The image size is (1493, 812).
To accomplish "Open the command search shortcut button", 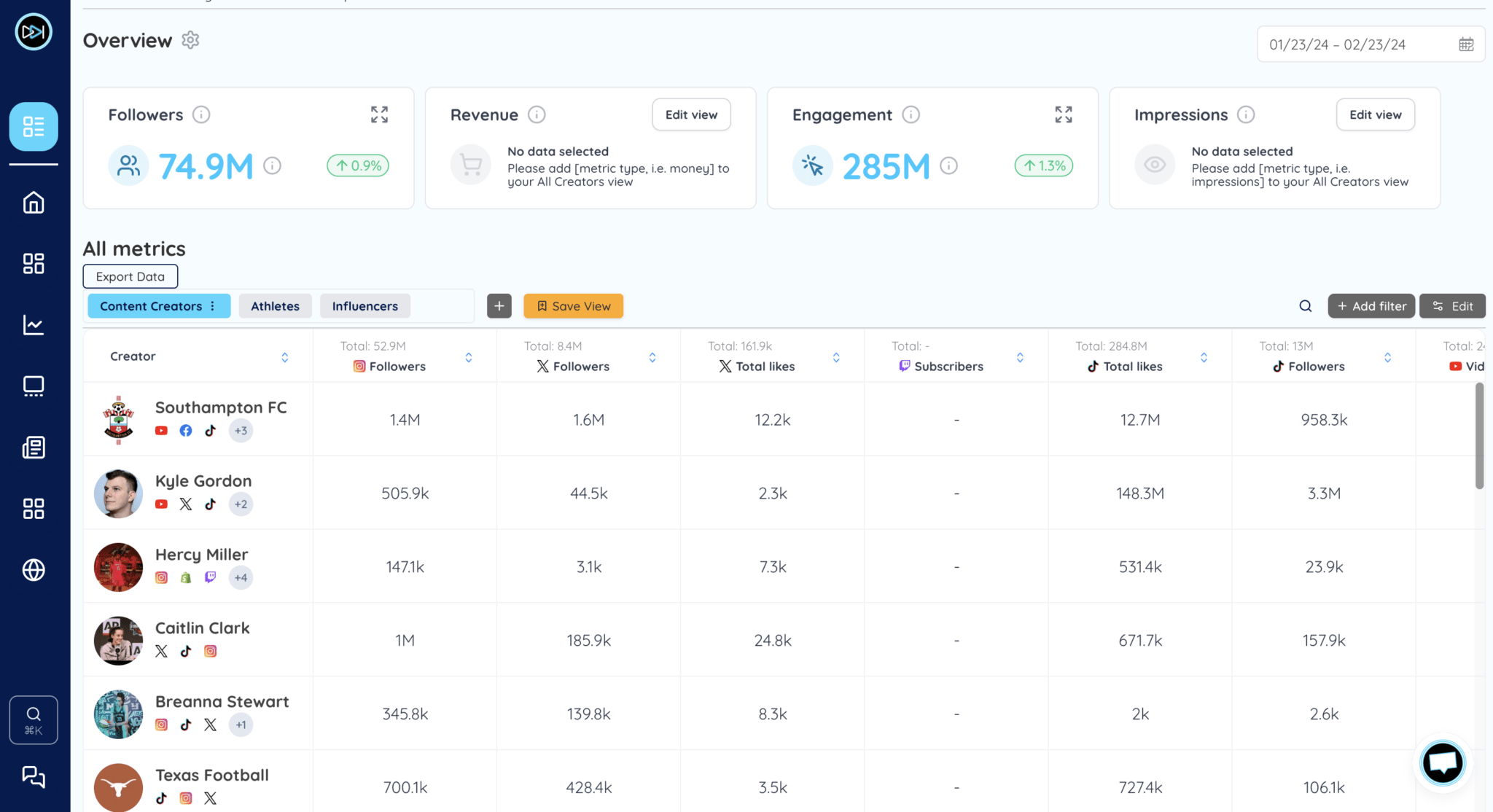I will coord(34,719).
